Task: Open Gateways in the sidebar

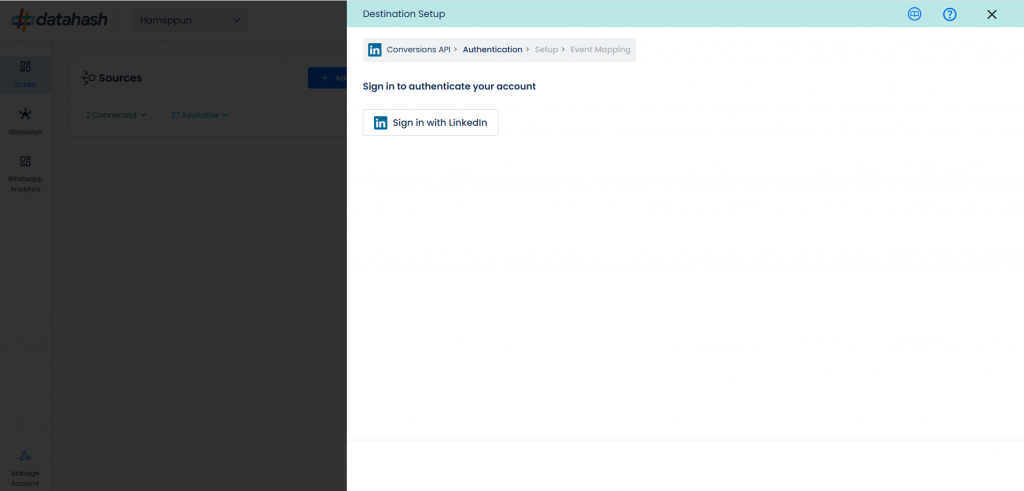Action: click(25, 121)
